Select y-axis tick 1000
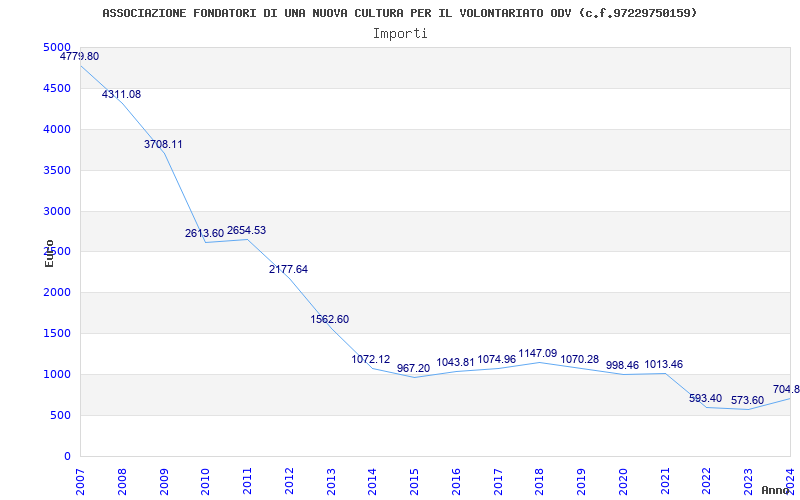The width and height of the screenshot is (800, 500). click(57, 374)
